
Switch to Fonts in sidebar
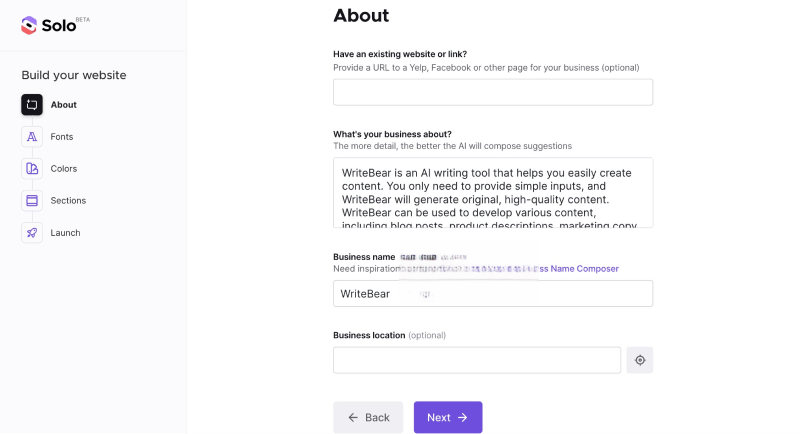(62, 137)
